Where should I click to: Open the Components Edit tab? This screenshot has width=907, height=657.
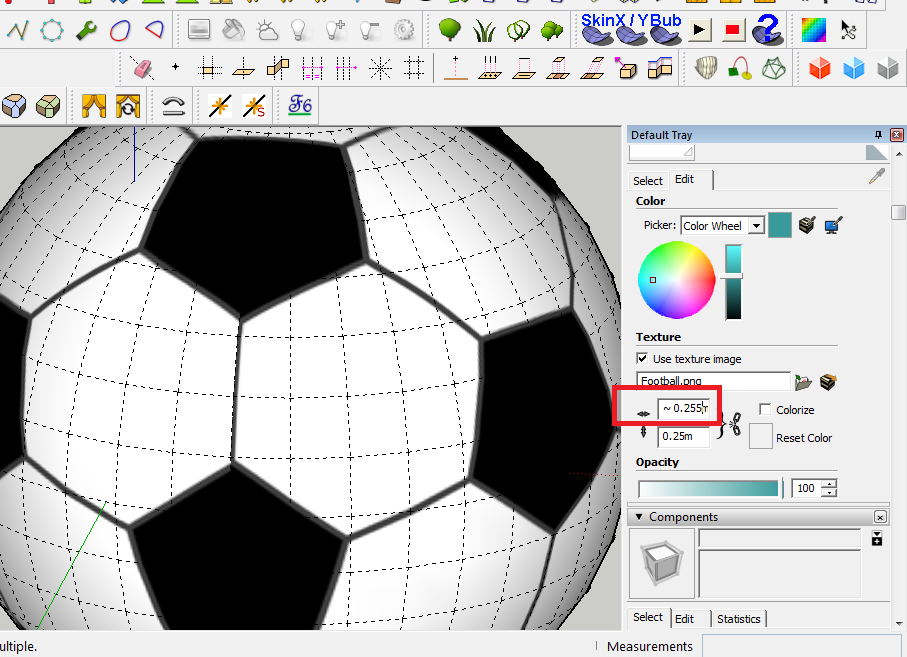[x=684, y=619]
